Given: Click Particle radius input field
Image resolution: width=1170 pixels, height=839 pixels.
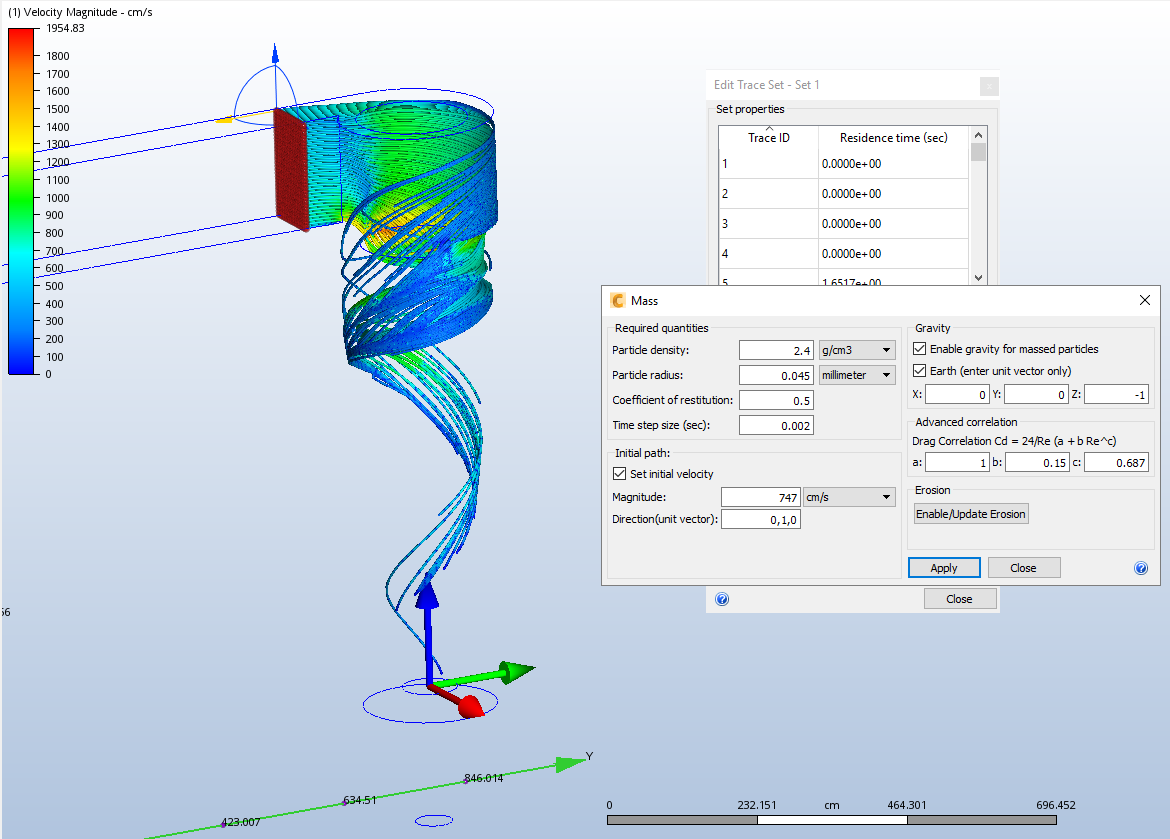Looking at the screenshot, I should pyautogui.click(x=776, y=375).
